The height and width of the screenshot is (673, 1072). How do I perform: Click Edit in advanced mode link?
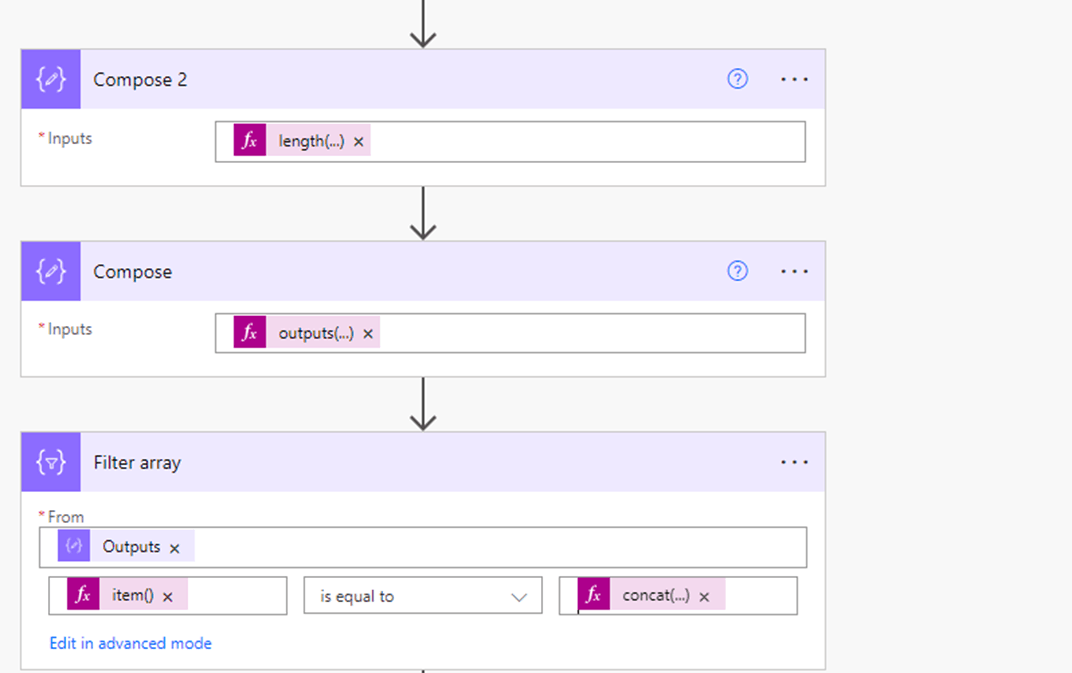[131, 643]
